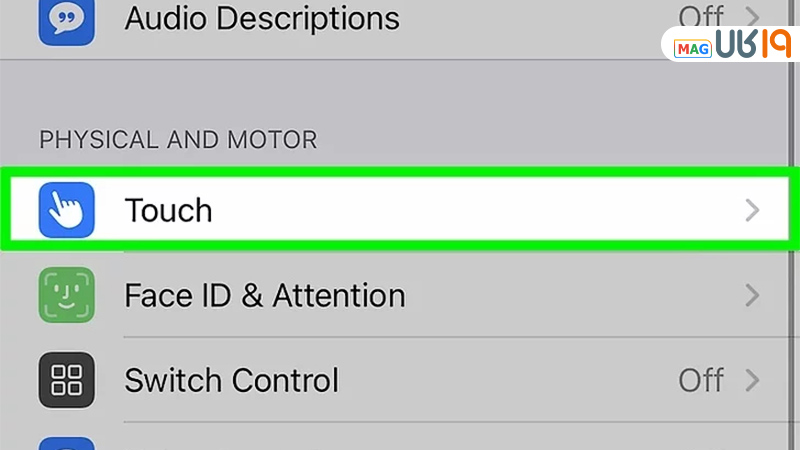
Task: Click the Off status of Switch Control
Action: [x=700, y=380]
